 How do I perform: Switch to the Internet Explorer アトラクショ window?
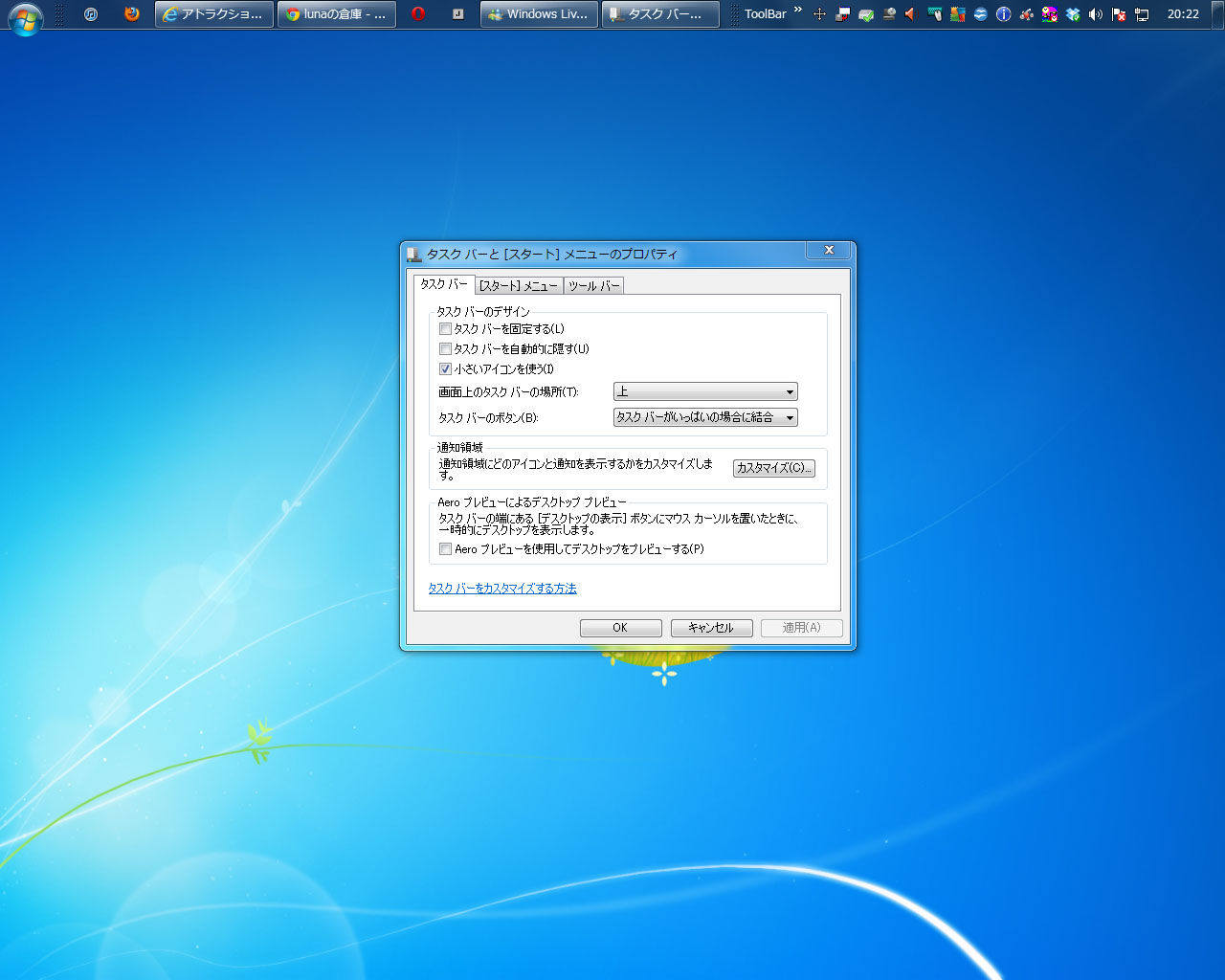(x=214, y=14)
